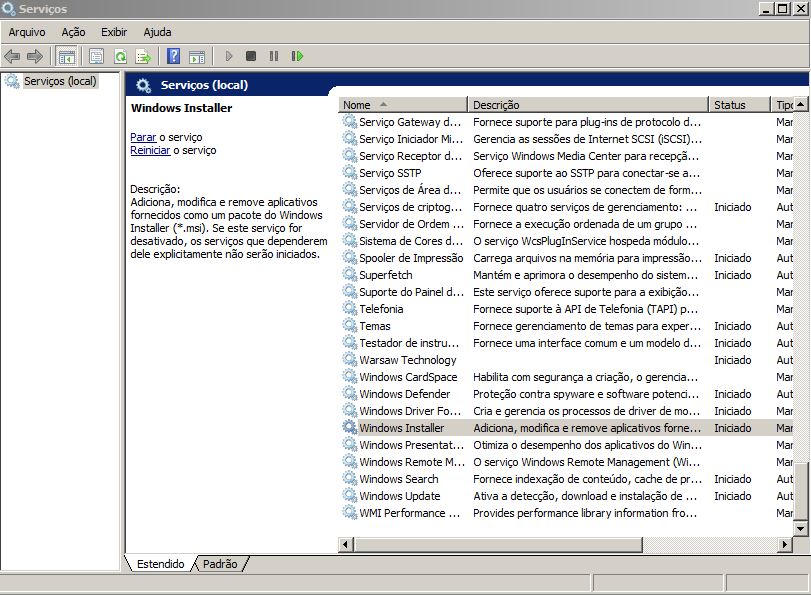The height and width of the screenshot is (595, 811).
Task: Open the Properties toolbar icon
Action: click(x=96, y=56)
